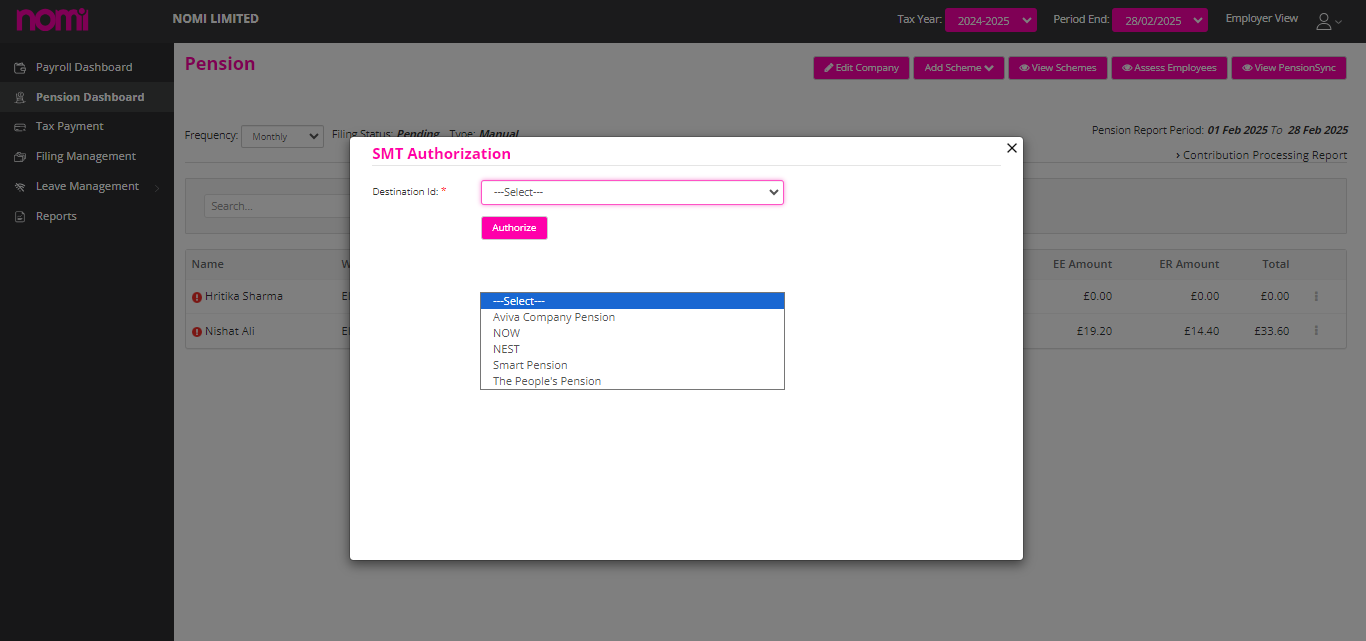Image resolution: width=1366 pixels, height=641 pixels.
Task: Click the £19.20 EE amount
Action: pyautogui.click(x=1094, y=332)
